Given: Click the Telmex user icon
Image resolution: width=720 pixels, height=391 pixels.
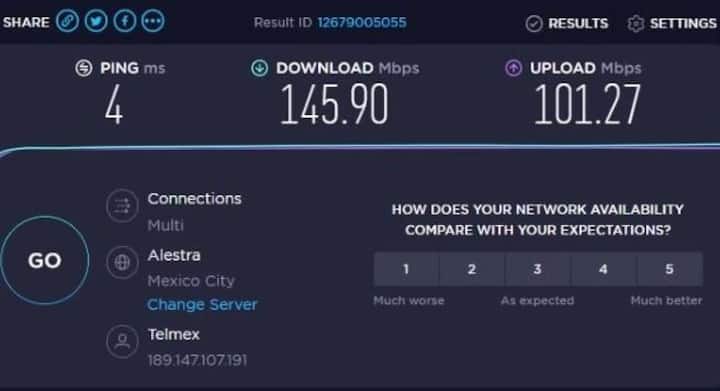Looking at the screenshot, I should 122,341.
